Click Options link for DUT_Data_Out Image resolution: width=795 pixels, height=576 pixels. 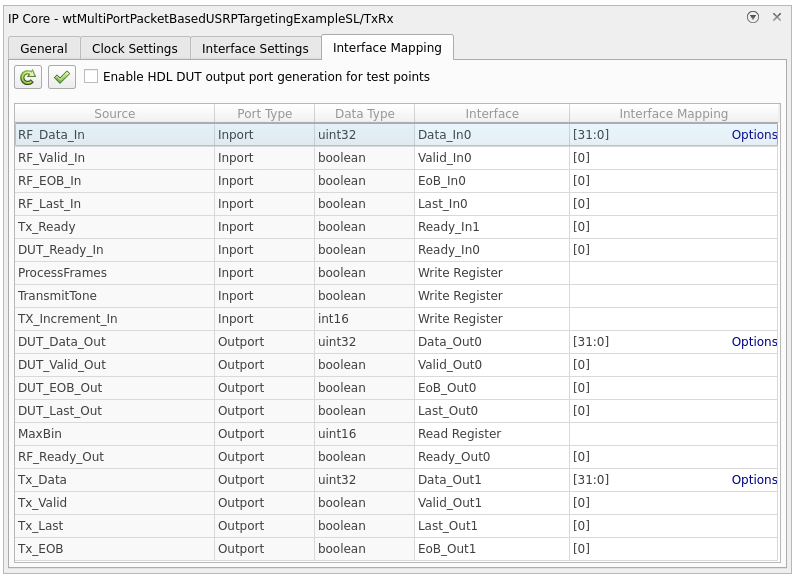[754, 342]
